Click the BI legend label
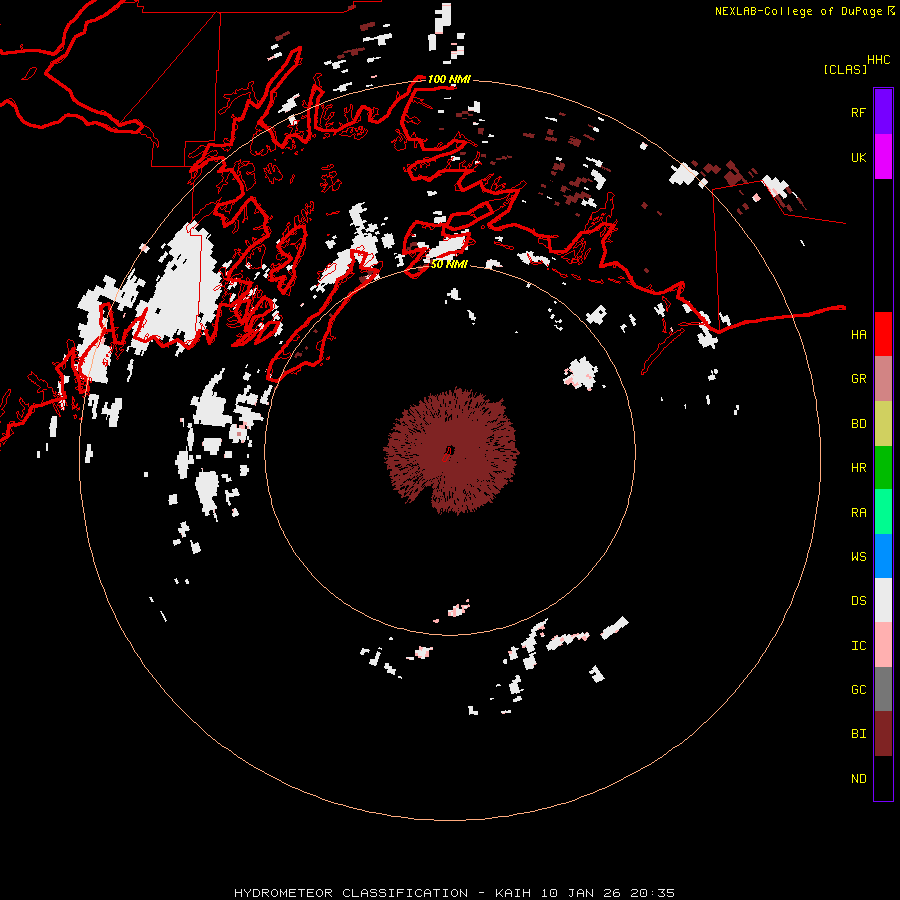This screenshot has height=900, width=900. coord(858,734)
